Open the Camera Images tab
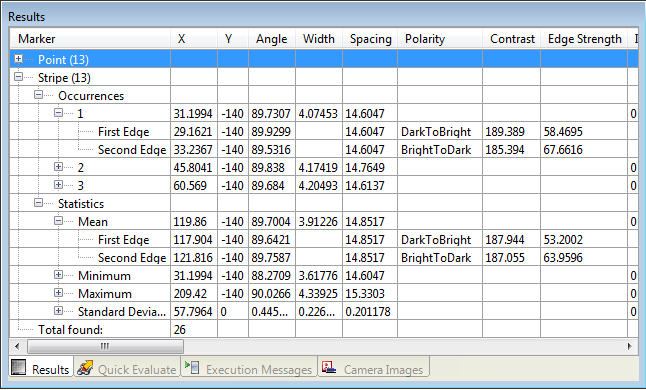 click(x=374, y=367)
